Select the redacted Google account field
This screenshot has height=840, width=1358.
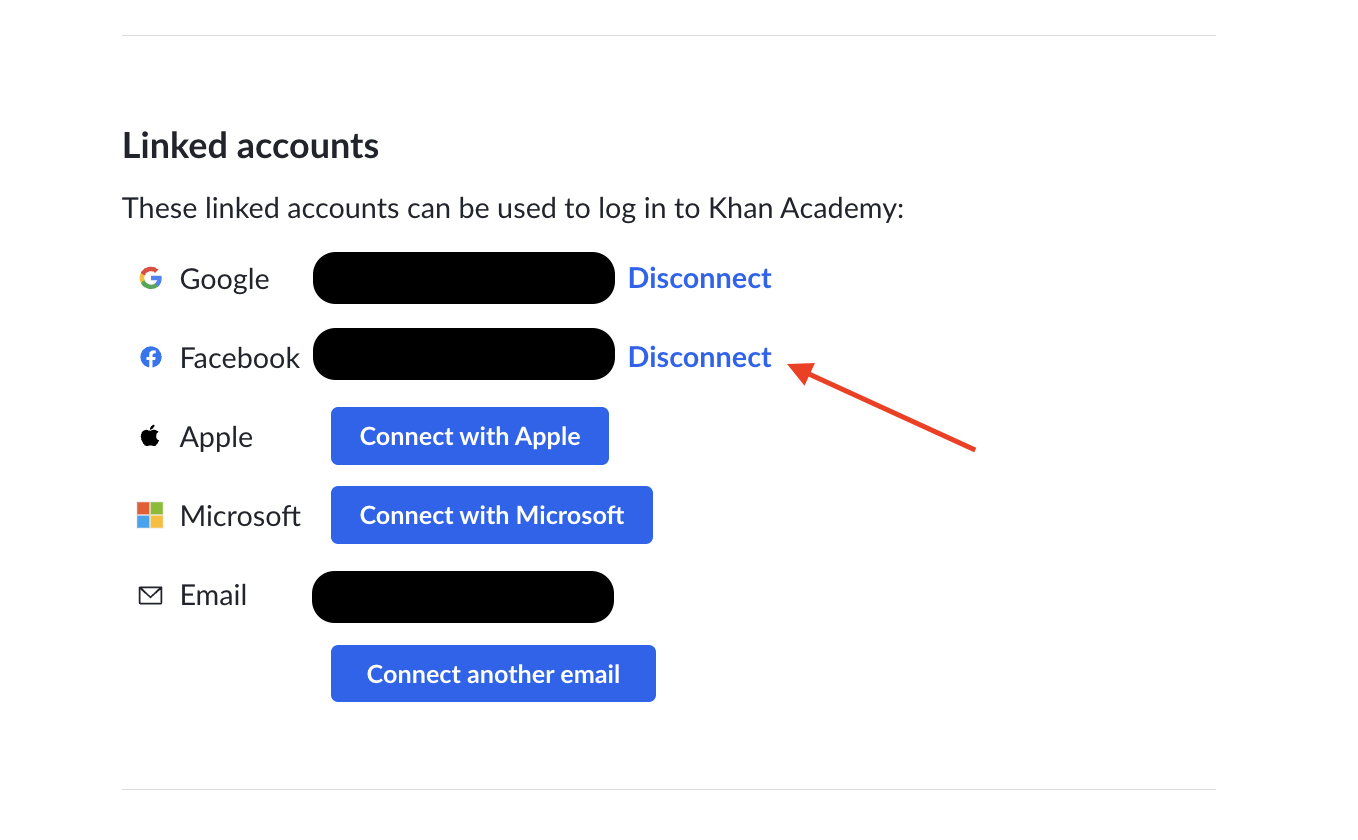pyautogui.click(x=464, y=278)
